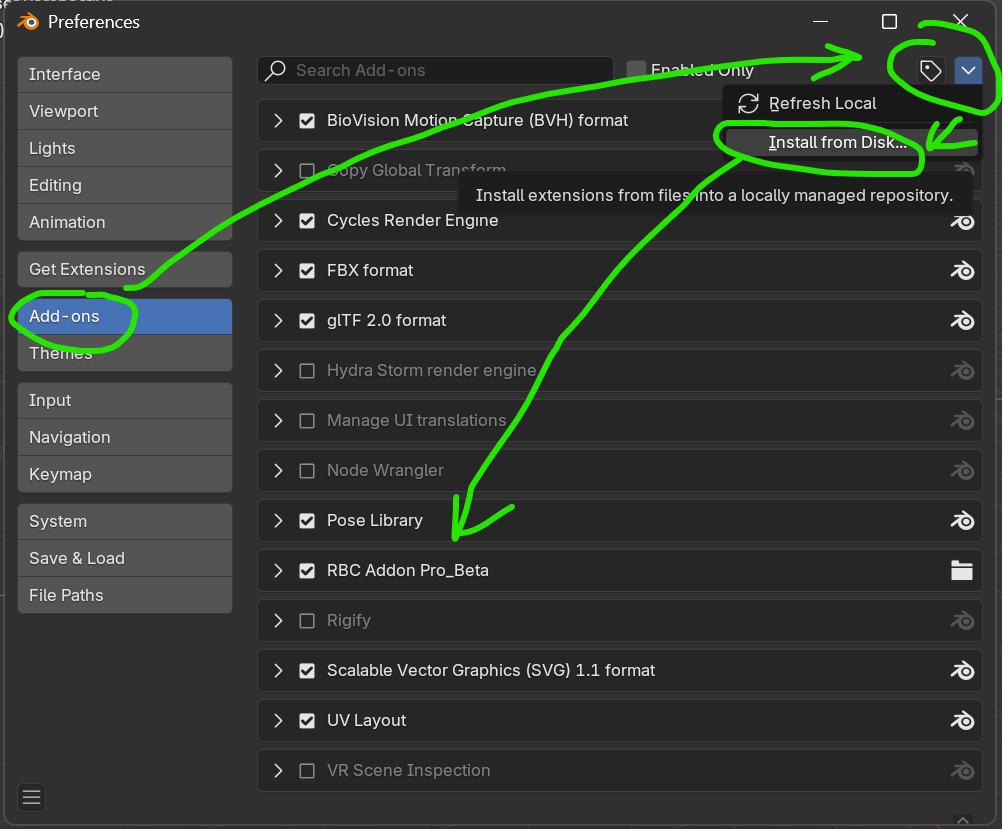Screen dimensions: 1003x829
Task: Open Keymap preferences section
Action: point(125,475)
